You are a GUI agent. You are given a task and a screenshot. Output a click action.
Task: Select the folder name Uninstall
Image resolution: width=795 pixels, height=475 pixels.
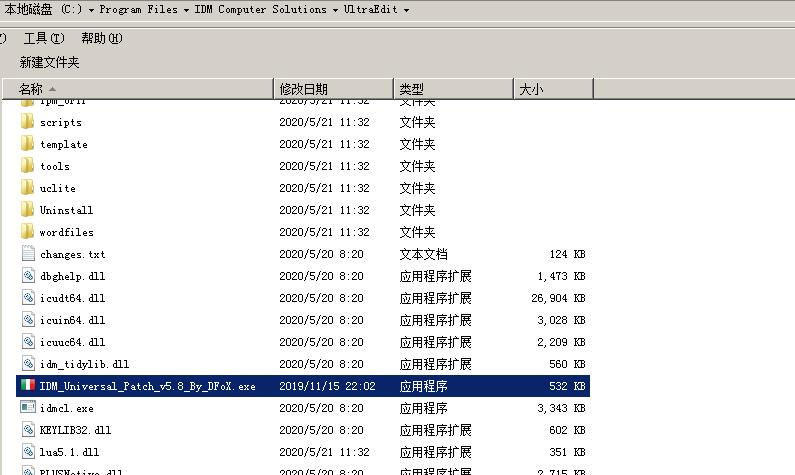[66, 210]
